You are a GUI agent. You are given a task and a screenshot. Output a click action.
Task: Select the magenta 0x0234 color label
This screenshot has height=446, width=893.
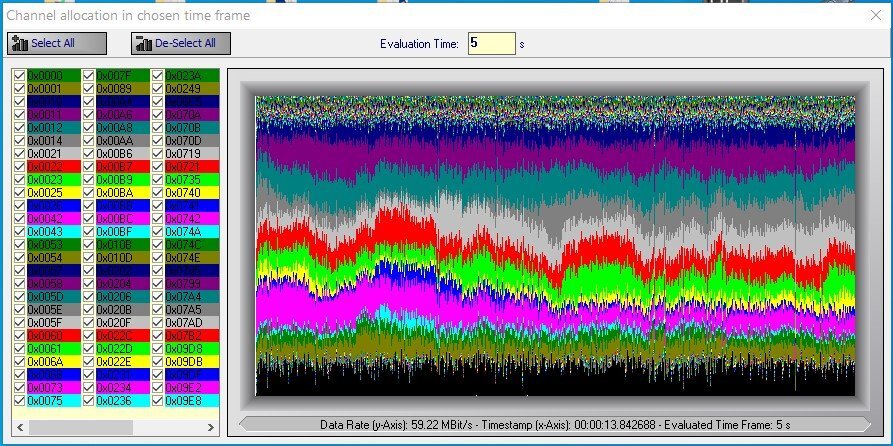(x=122, y=388)
